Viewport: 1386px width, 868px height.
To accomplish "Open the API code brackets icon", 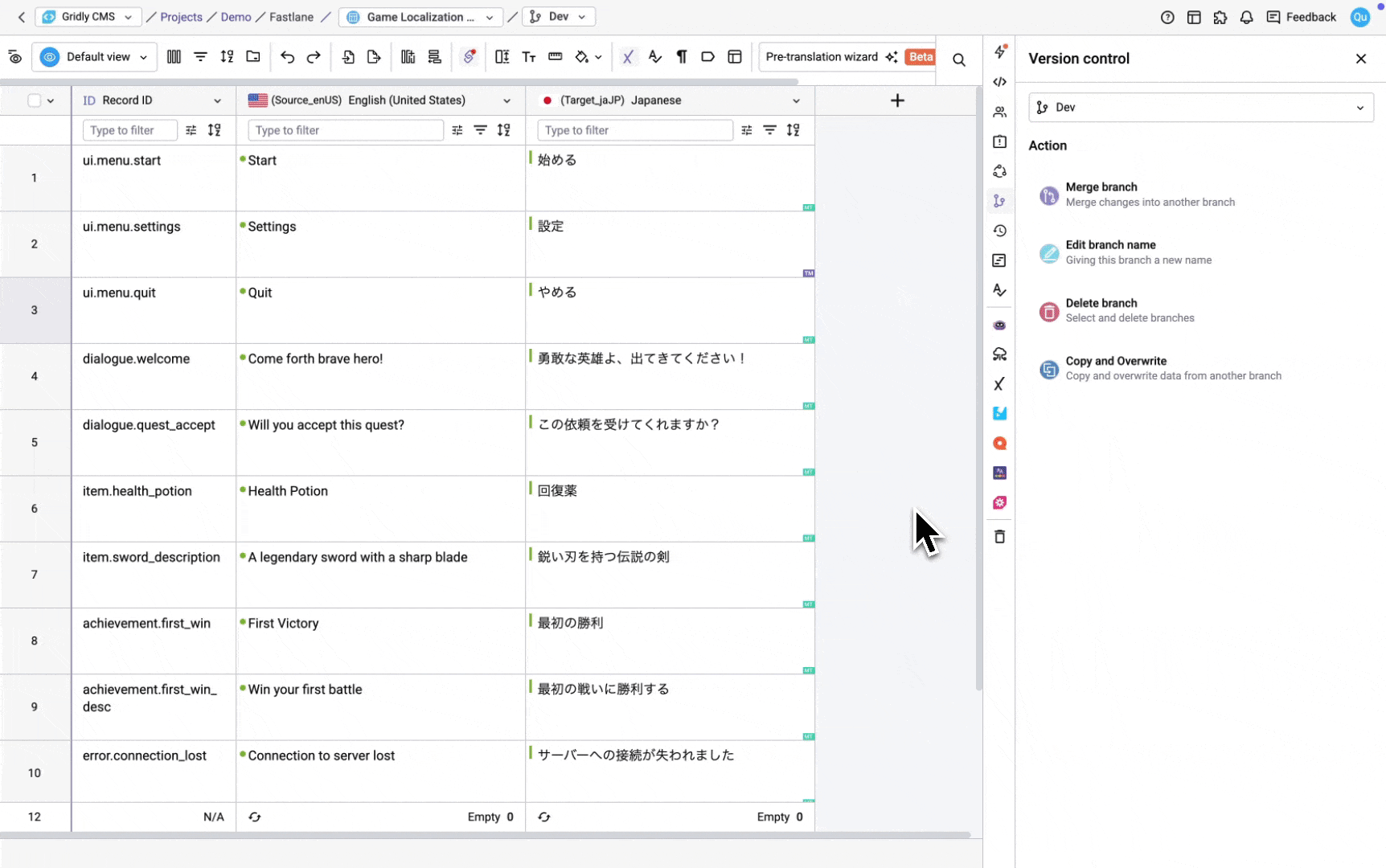I will [x=999, y=82].
